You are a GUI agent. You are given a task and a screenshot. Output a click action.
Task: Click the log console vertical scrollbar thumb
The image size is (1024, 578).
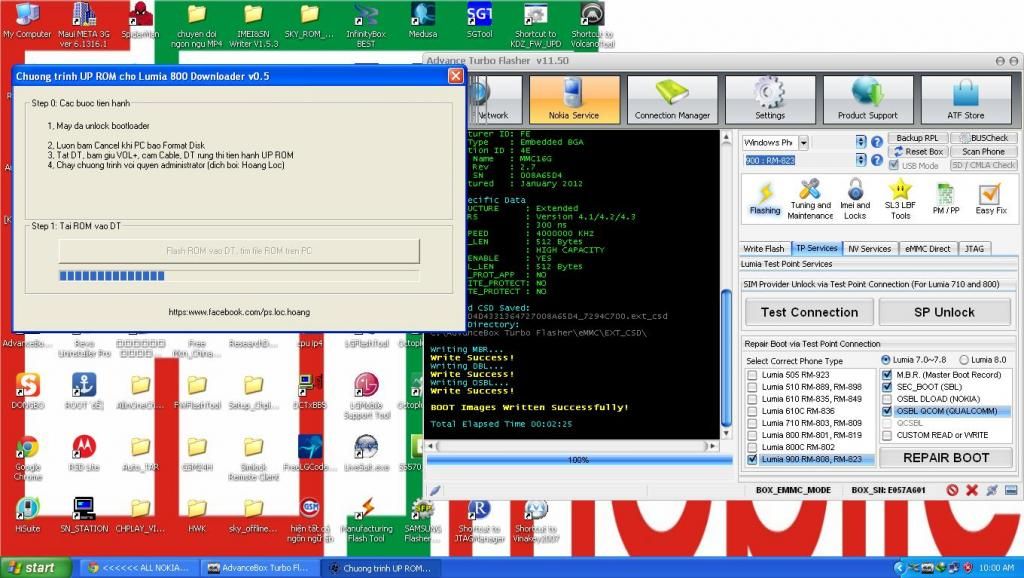click(726, 358)
